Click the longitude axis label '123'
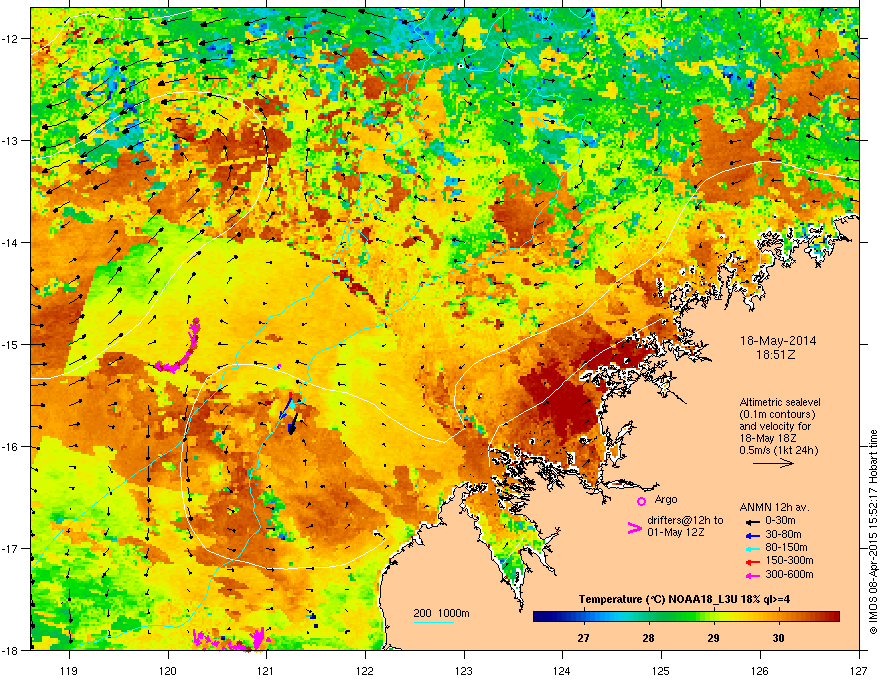 (x=464, y=670)
